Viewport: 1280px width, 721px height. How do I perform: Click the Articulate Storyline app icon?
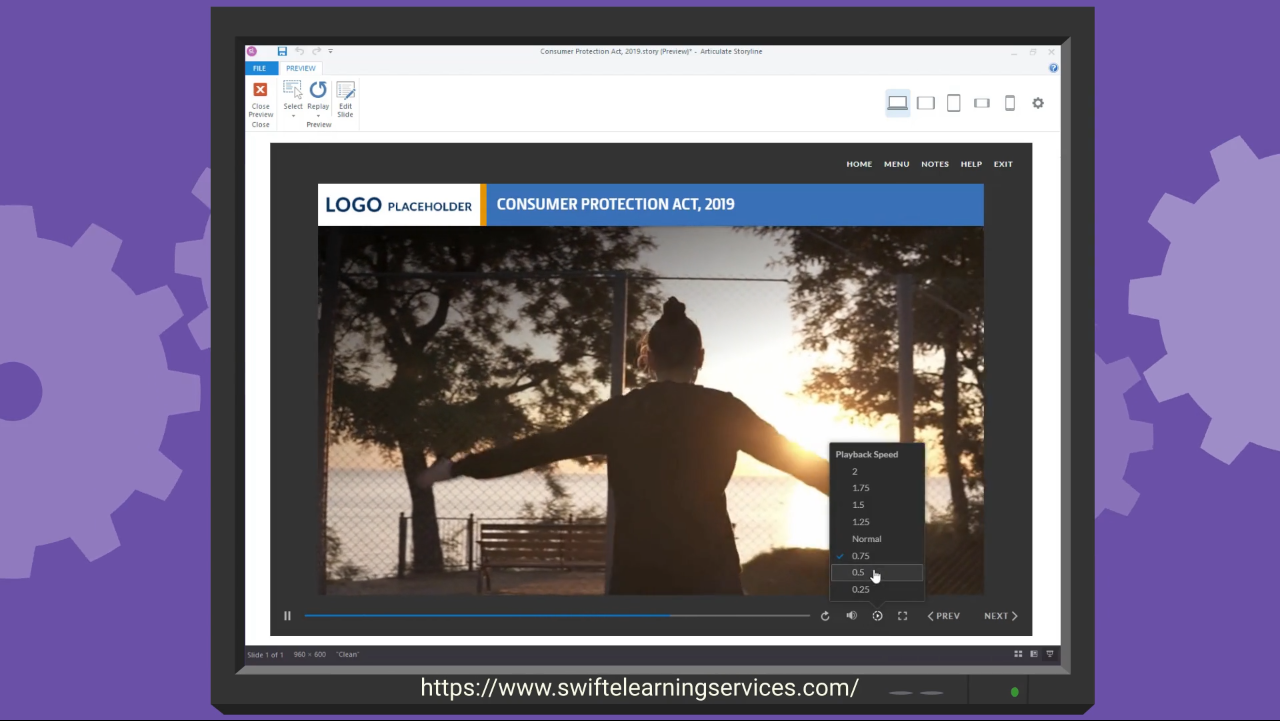coord(252,51)
